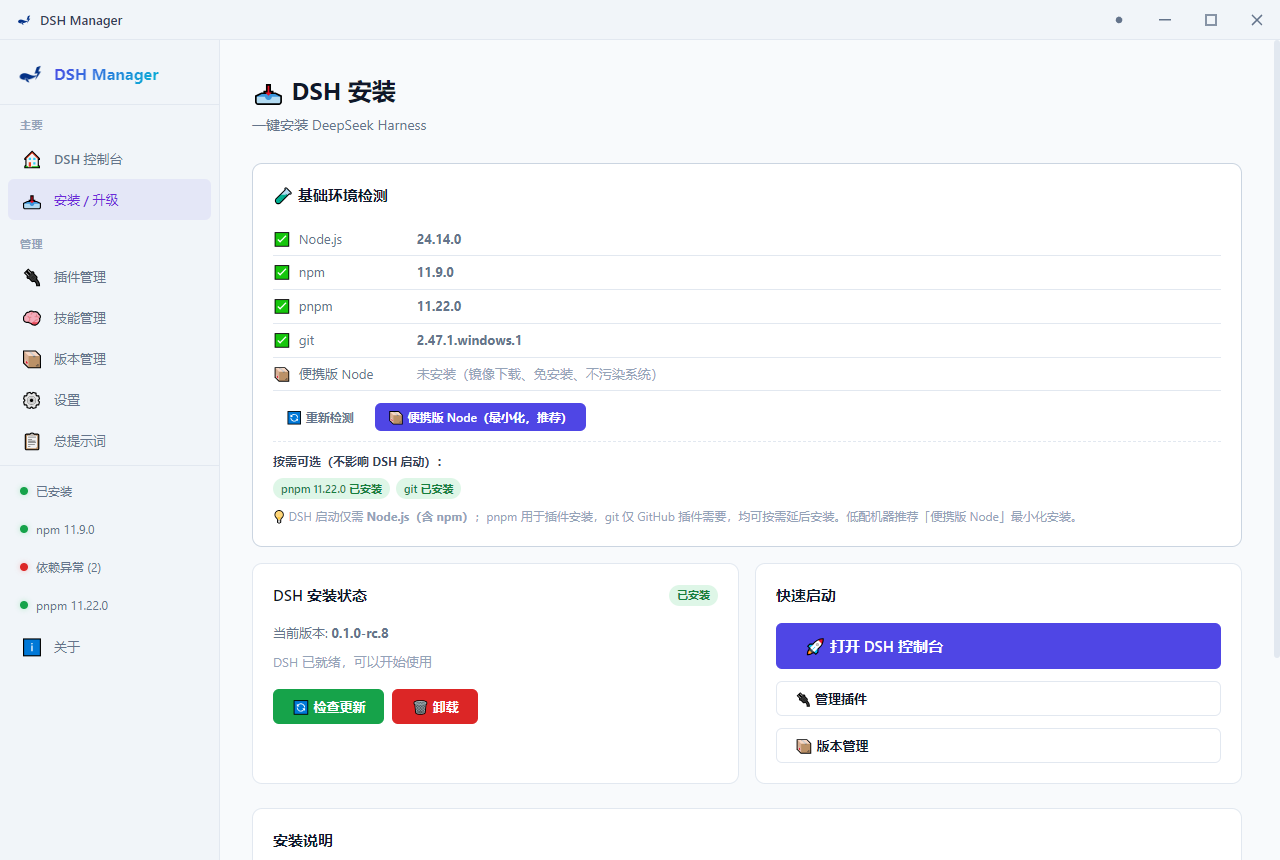This screenshot has height=860, width=1280.
Task: Click 便携版 Node（最小化，推荐）button
Action: point(480,417)
